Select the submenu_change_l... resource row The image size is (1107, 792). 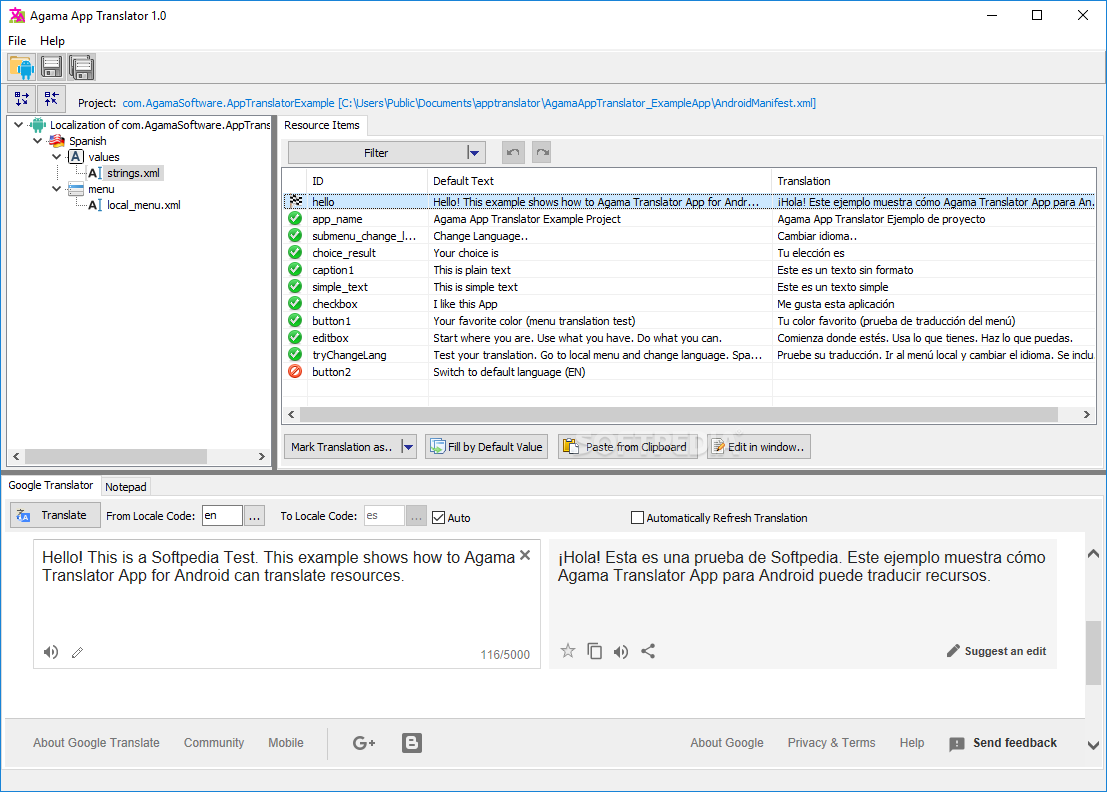(x=689, y=236)
